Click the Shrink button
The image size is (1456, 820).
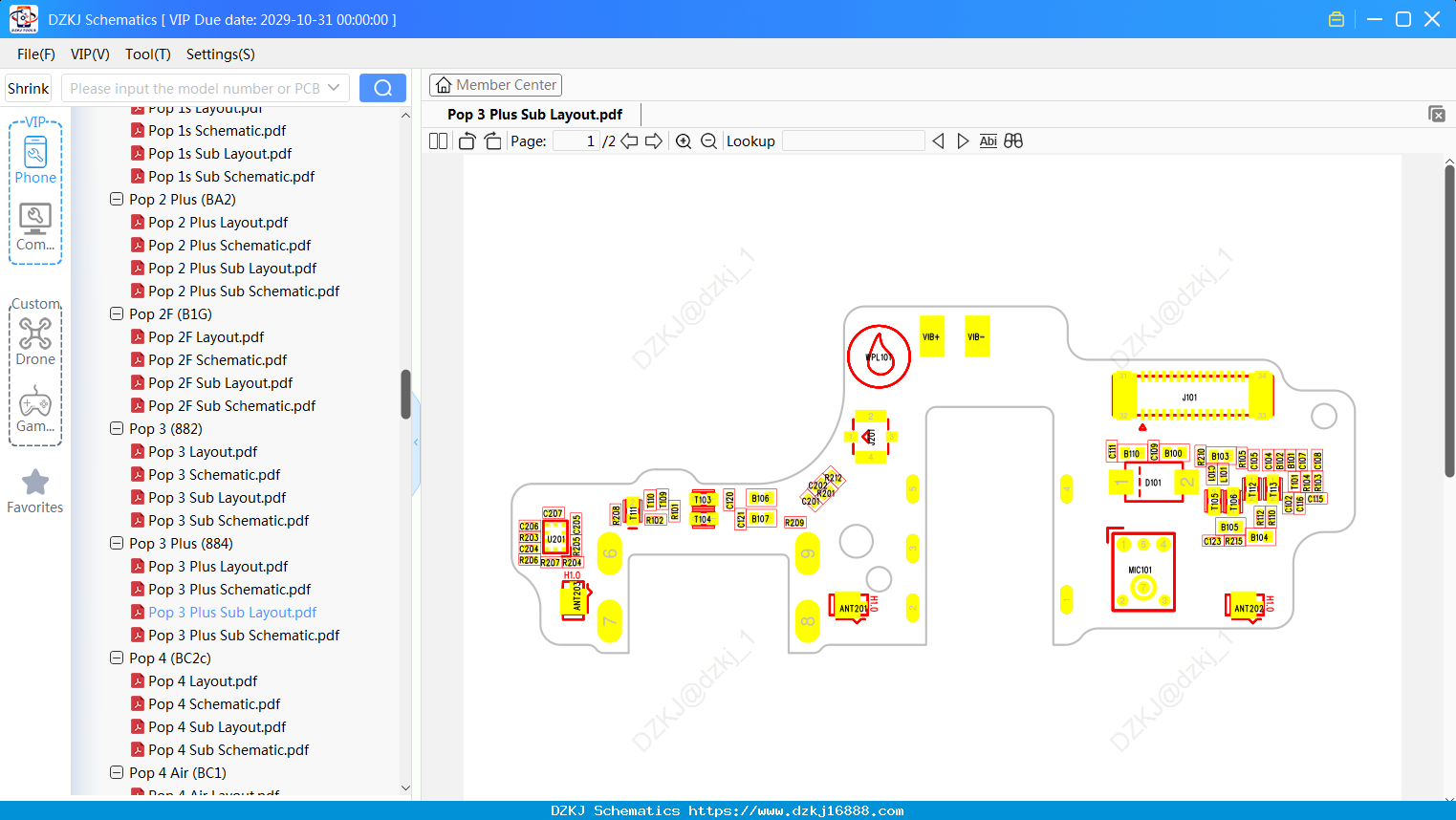click(x=29, y=88)
